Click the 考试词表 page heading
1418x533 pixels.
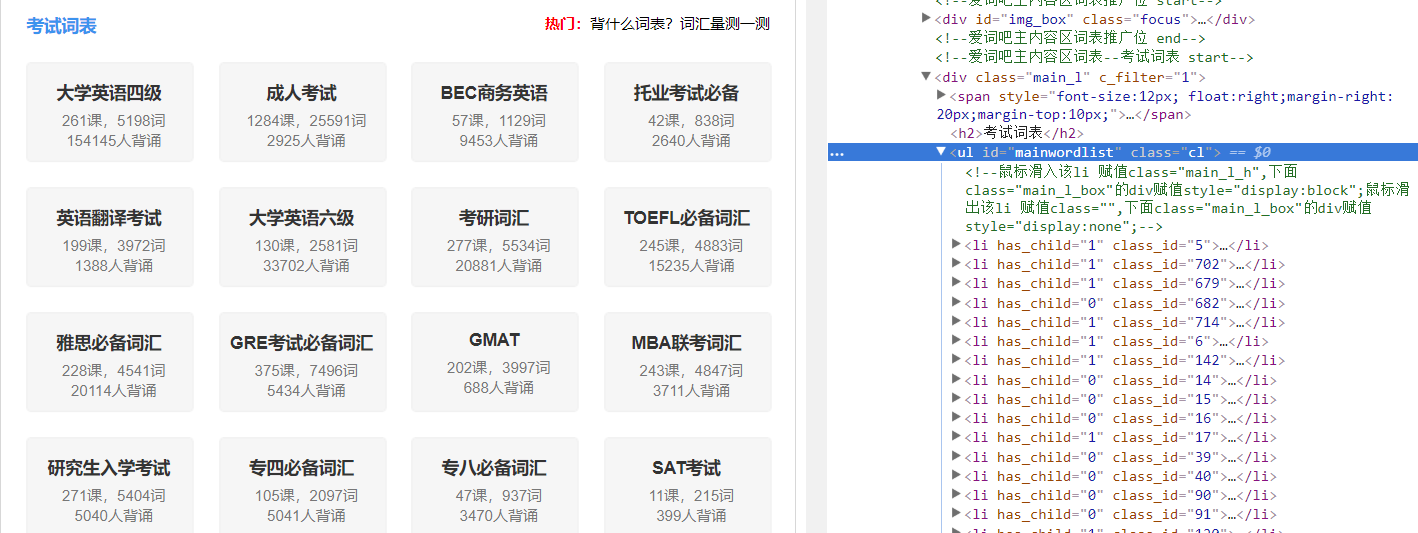[x=62, y=26]
